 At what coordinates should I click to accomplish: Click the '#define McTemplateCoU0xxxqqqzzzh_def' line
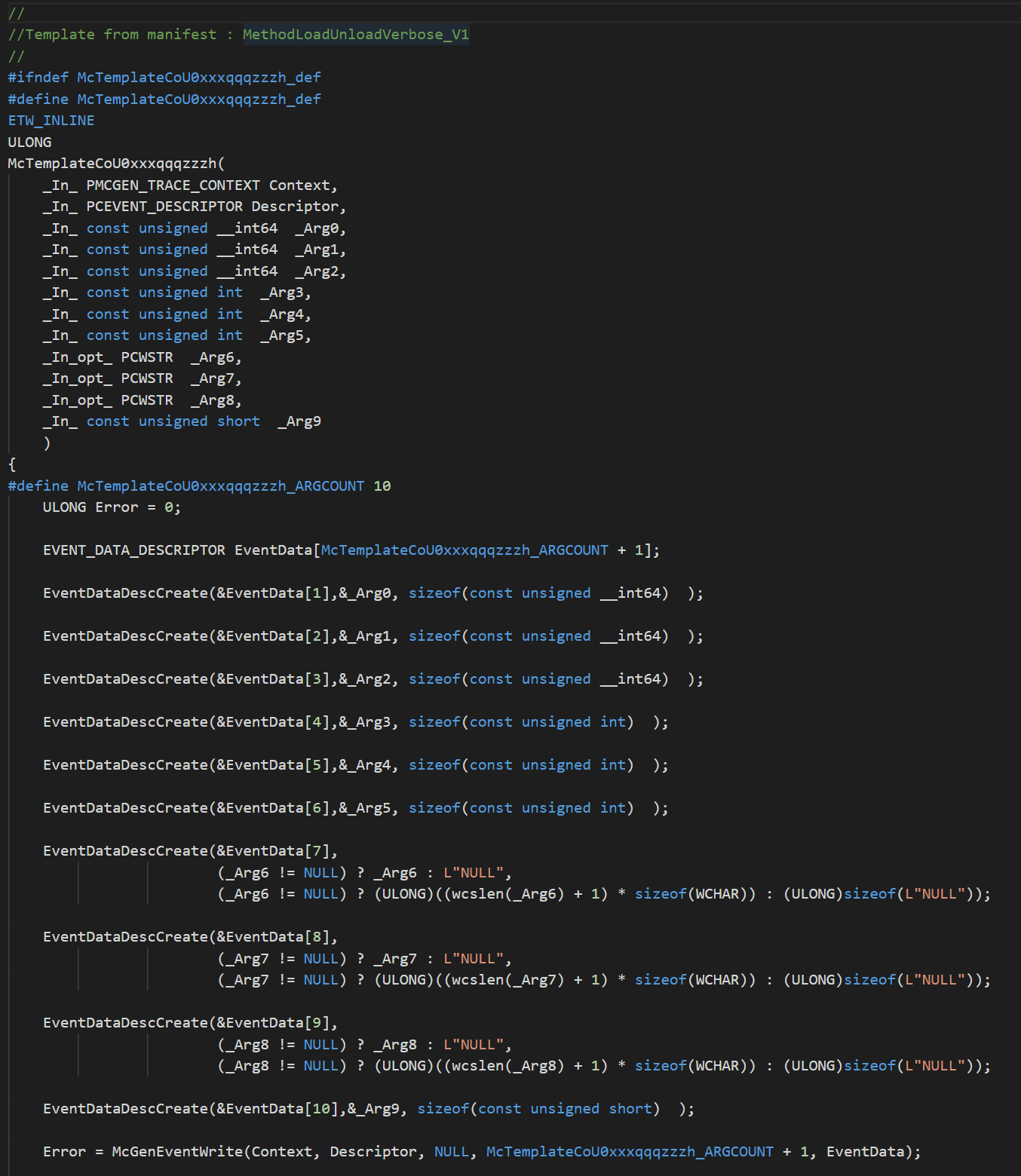point(164,100)
